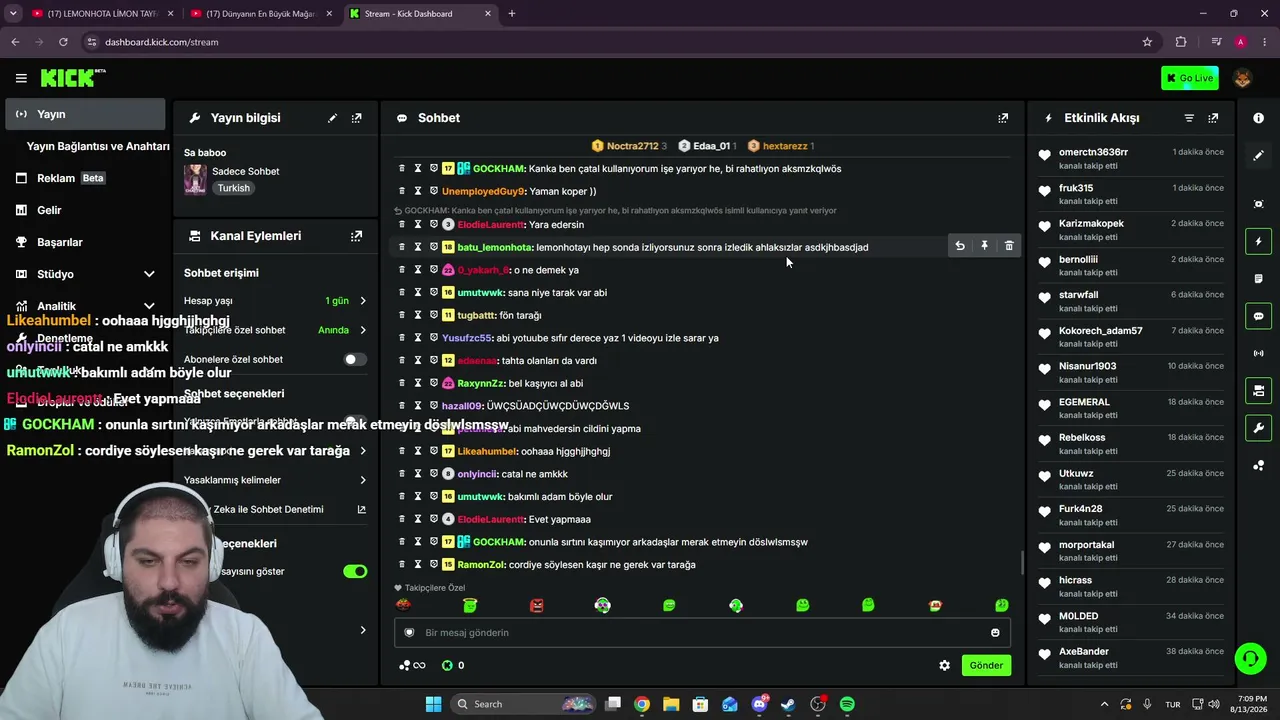Viewport: 1280px width, 720px height.
Task: Toggle the wrench icon in right sidebar
Action: [x=1258, y=428]
